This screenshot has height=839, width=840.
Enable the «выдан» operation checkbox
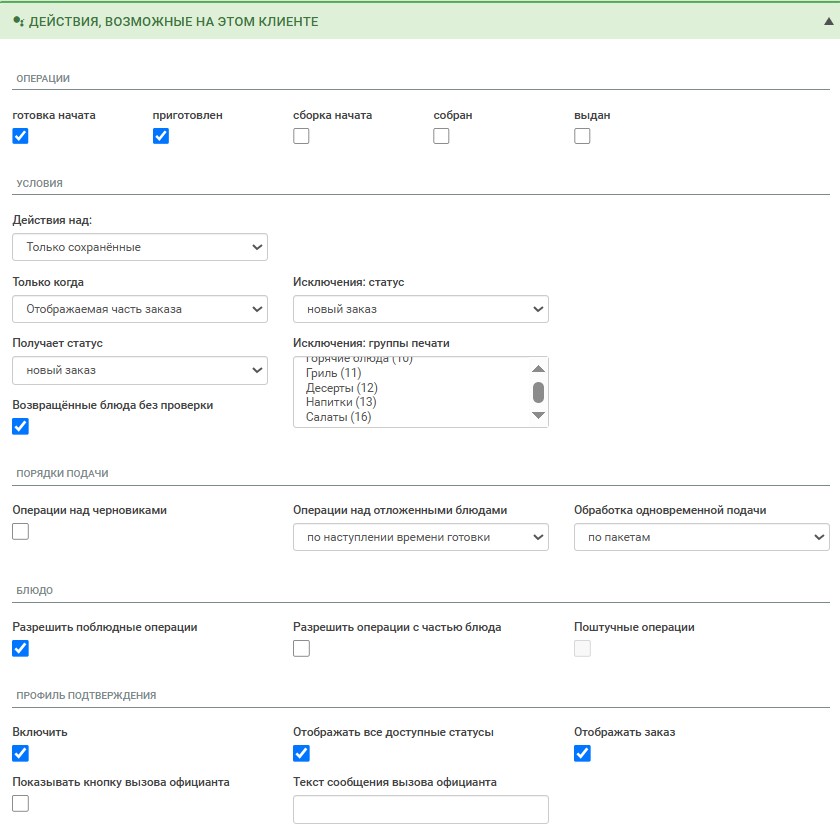point(582,137)
